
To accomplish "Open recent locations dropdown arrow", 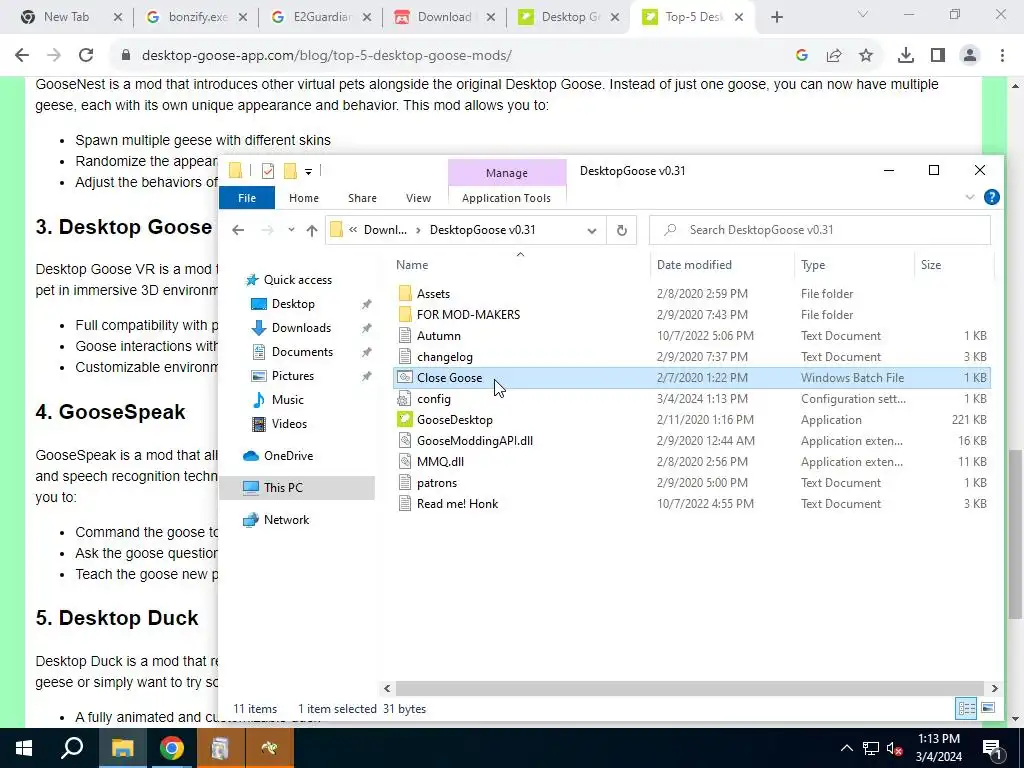I will [291, 230].
